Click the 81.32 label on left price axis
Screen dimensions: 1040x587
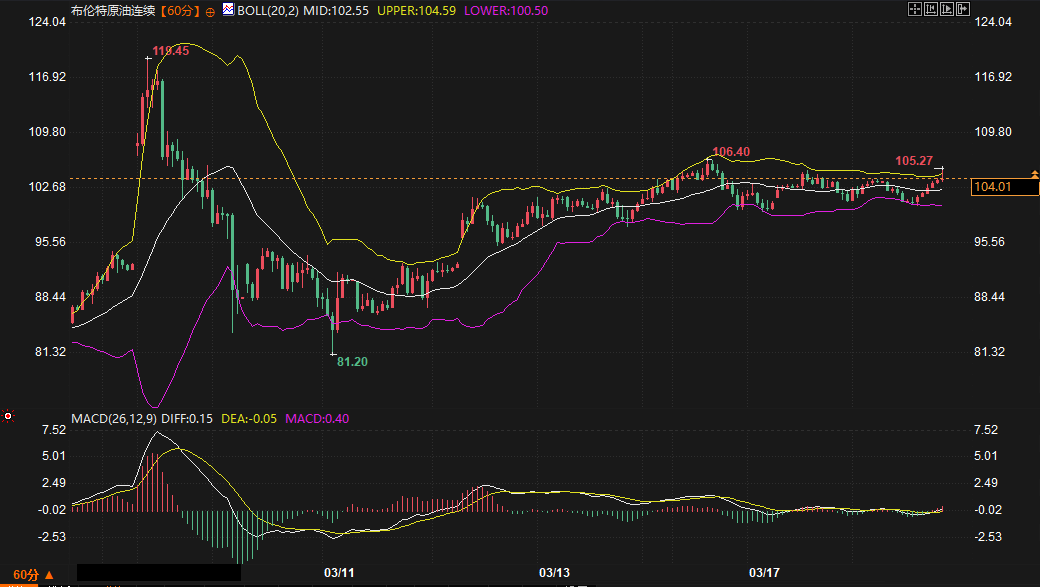50,352
